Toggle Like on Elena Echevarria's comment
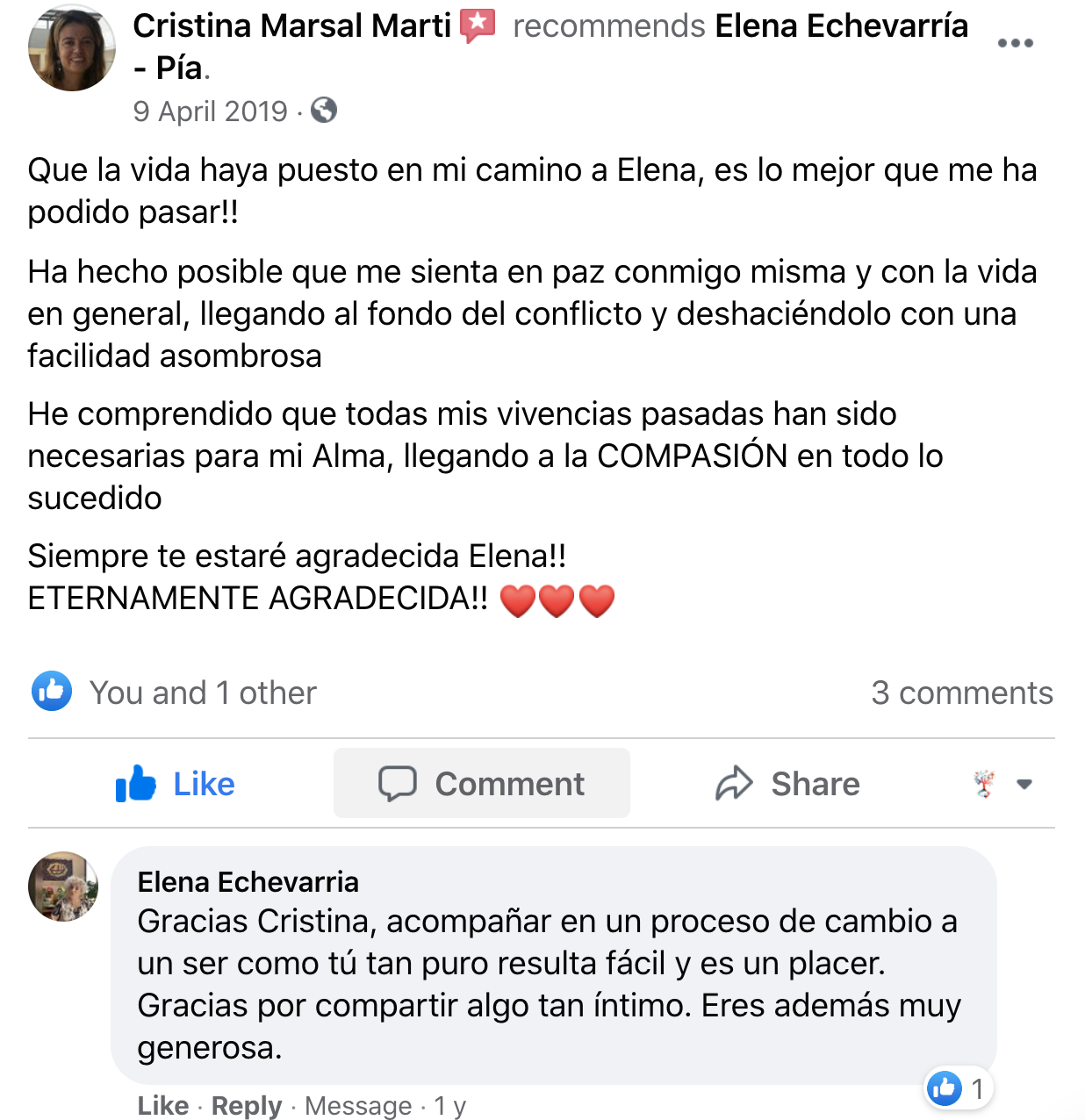1085x1120 pixels. click(x=162, y=1105)
